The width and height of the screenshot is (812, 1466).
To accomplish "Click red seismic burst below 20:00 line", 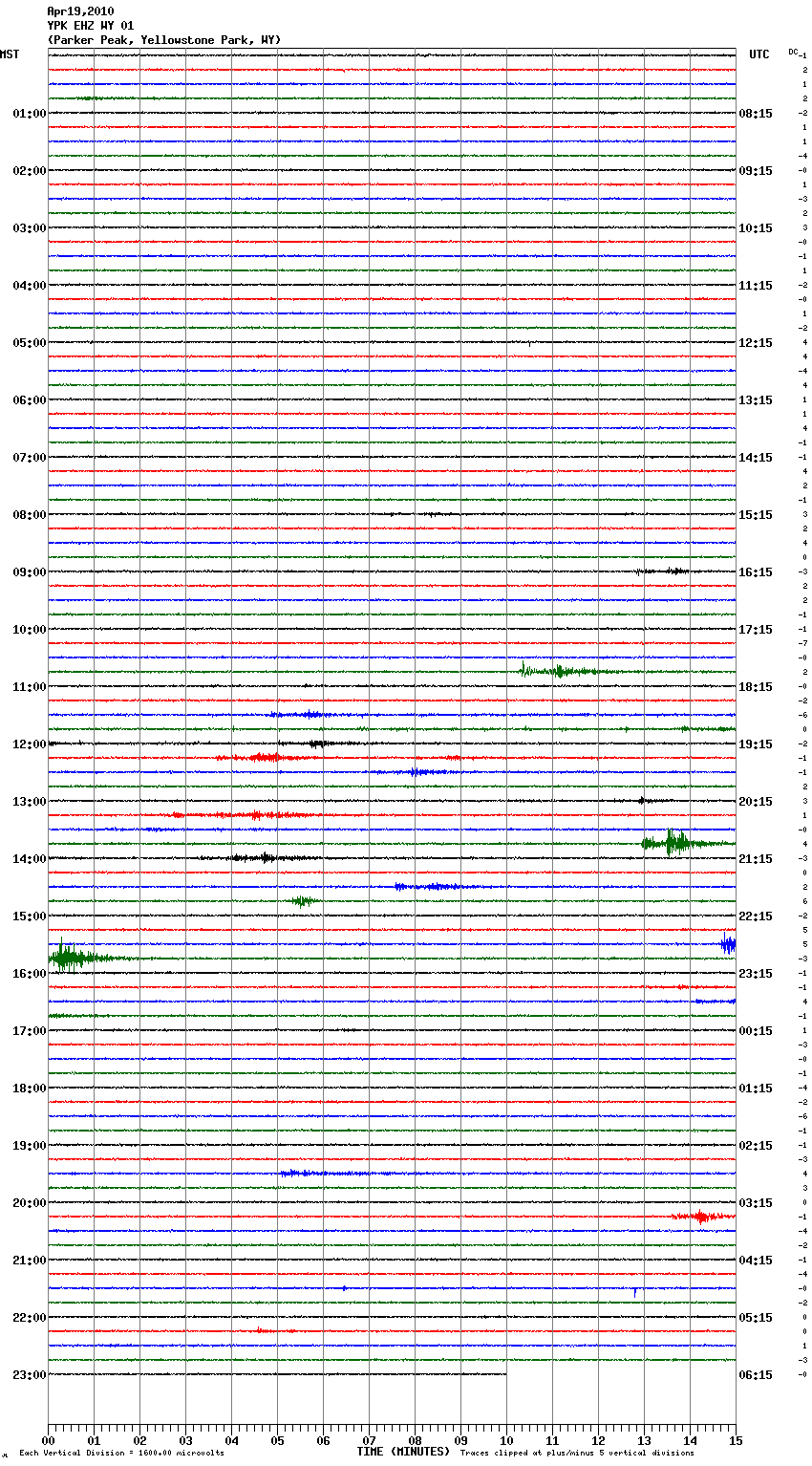I will [702, 1217].
